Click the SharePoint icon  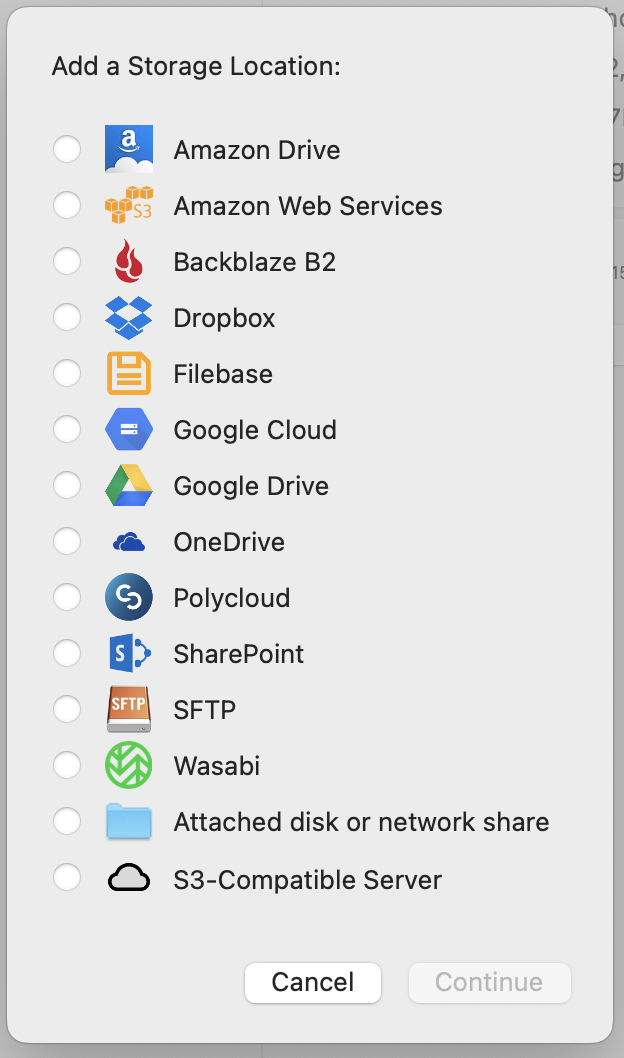tap(129, 654)
